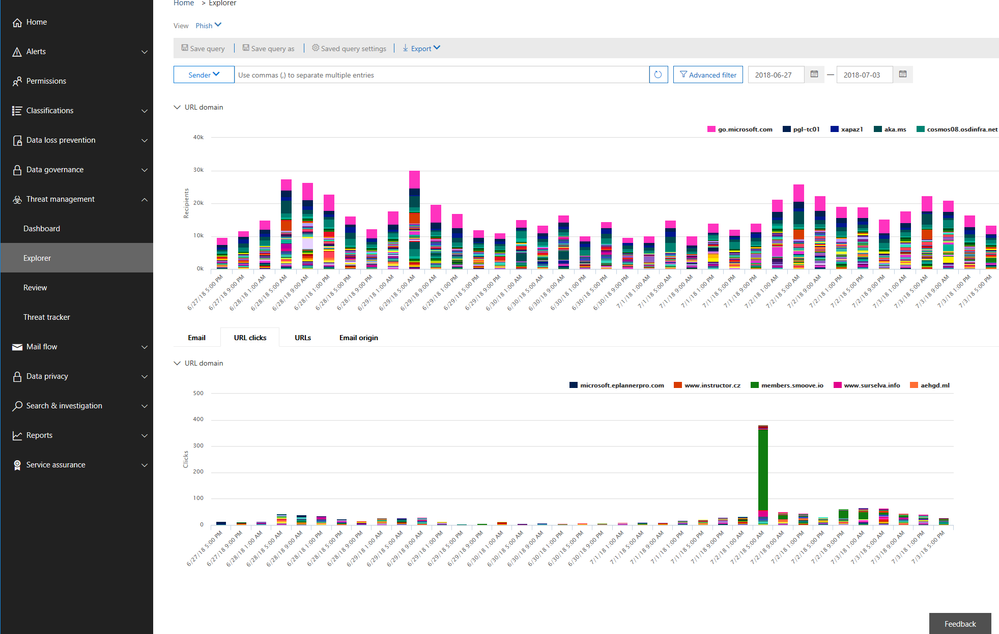Expand the Mail flow chevron

pos(144,347)
